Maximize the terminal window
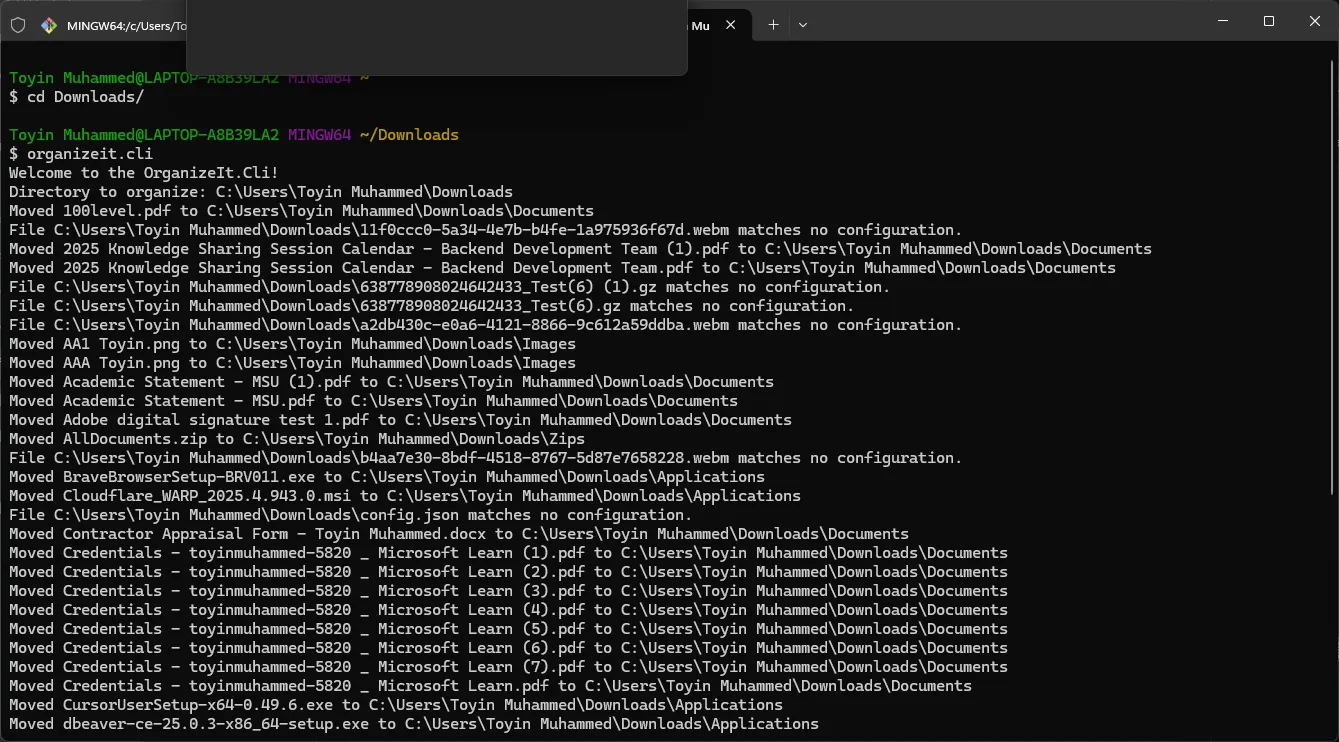The image size is (1339, 742). point(1268,21)
